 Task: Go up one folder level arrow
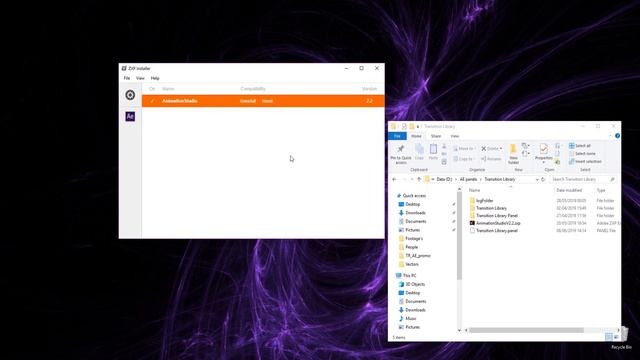[x=419, y=179]
